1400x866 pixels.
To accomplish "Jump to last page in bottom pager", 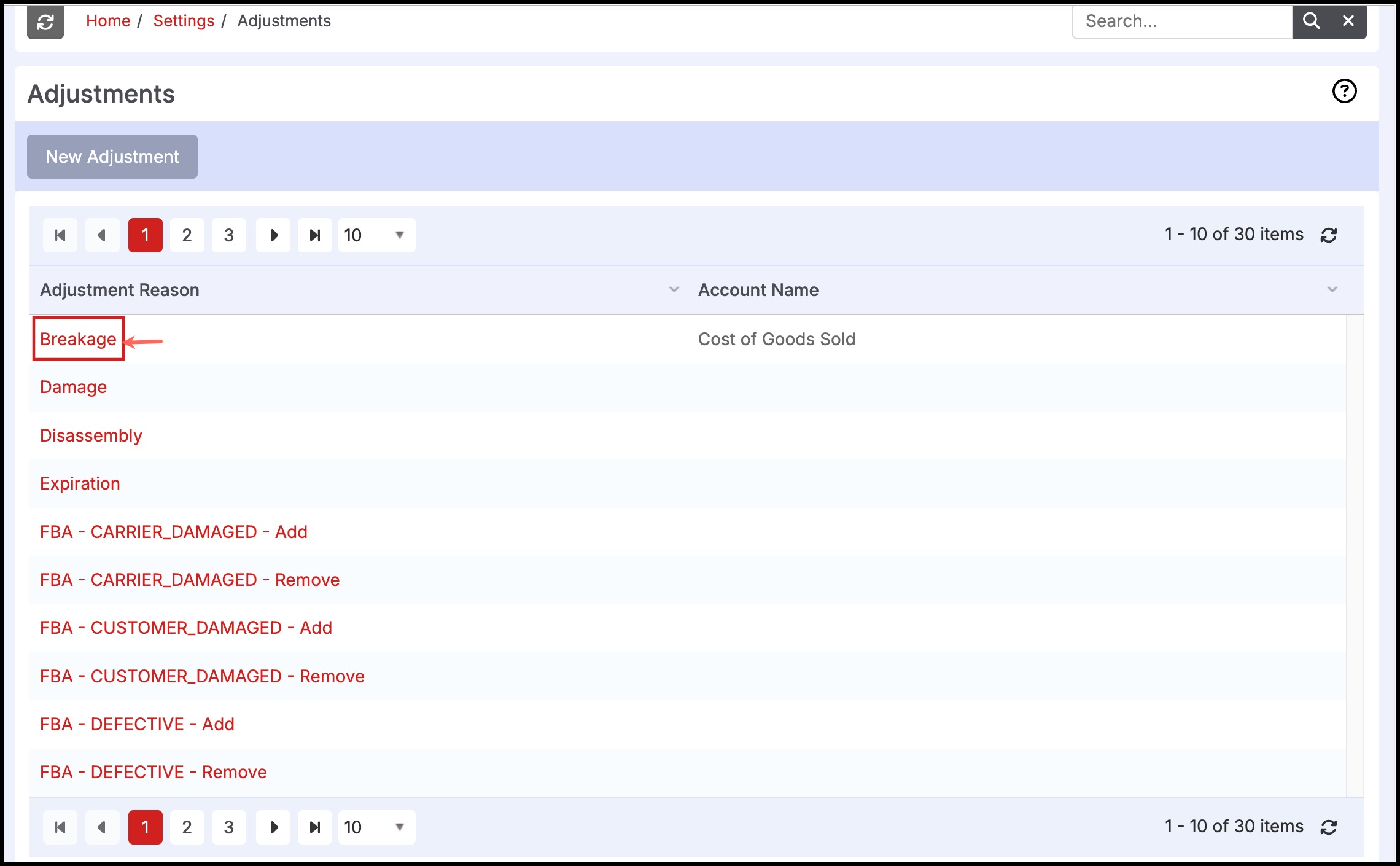I will tap(315, 827).
